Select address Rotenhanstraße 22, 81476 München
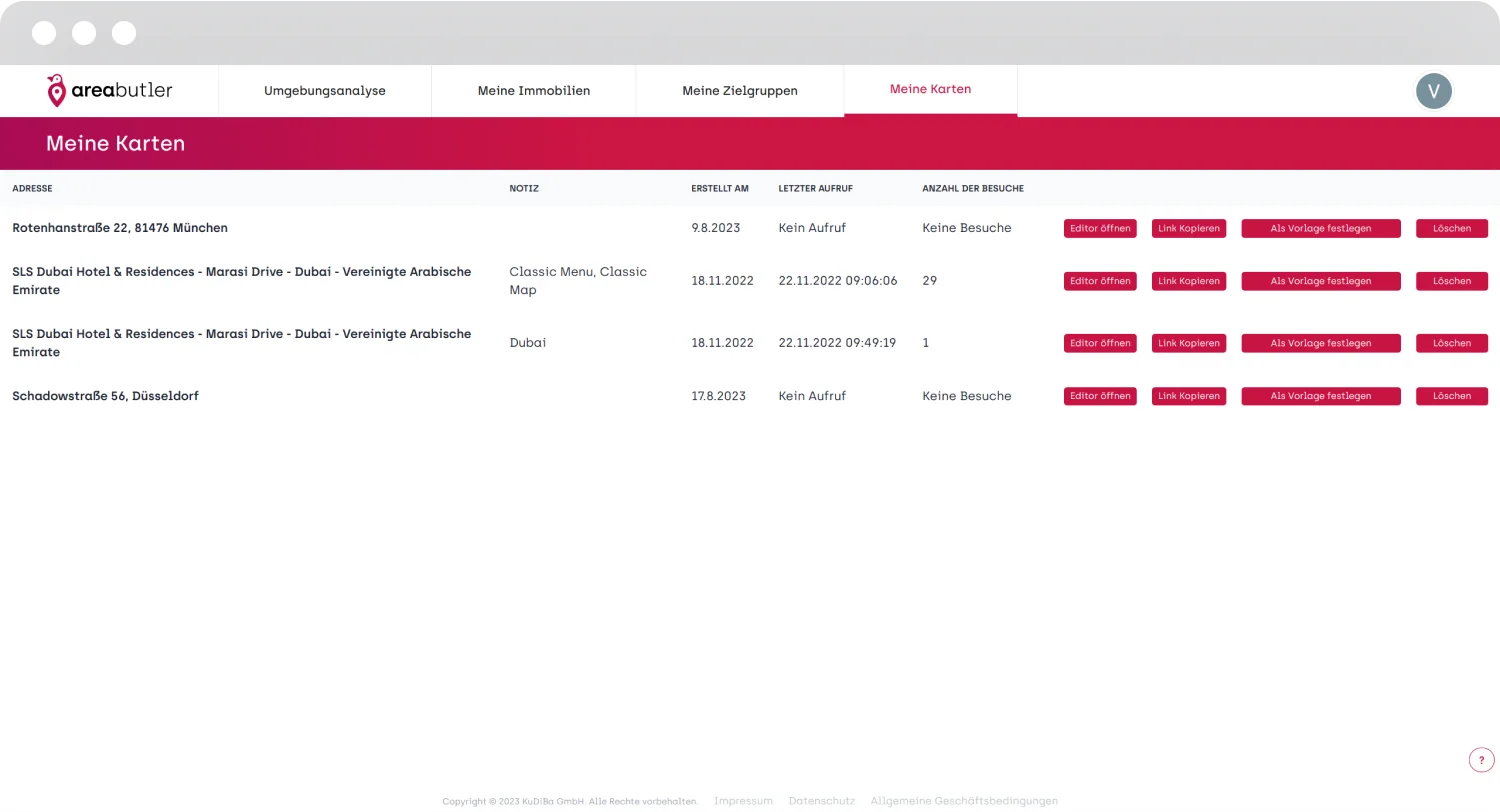 point(120,228)
